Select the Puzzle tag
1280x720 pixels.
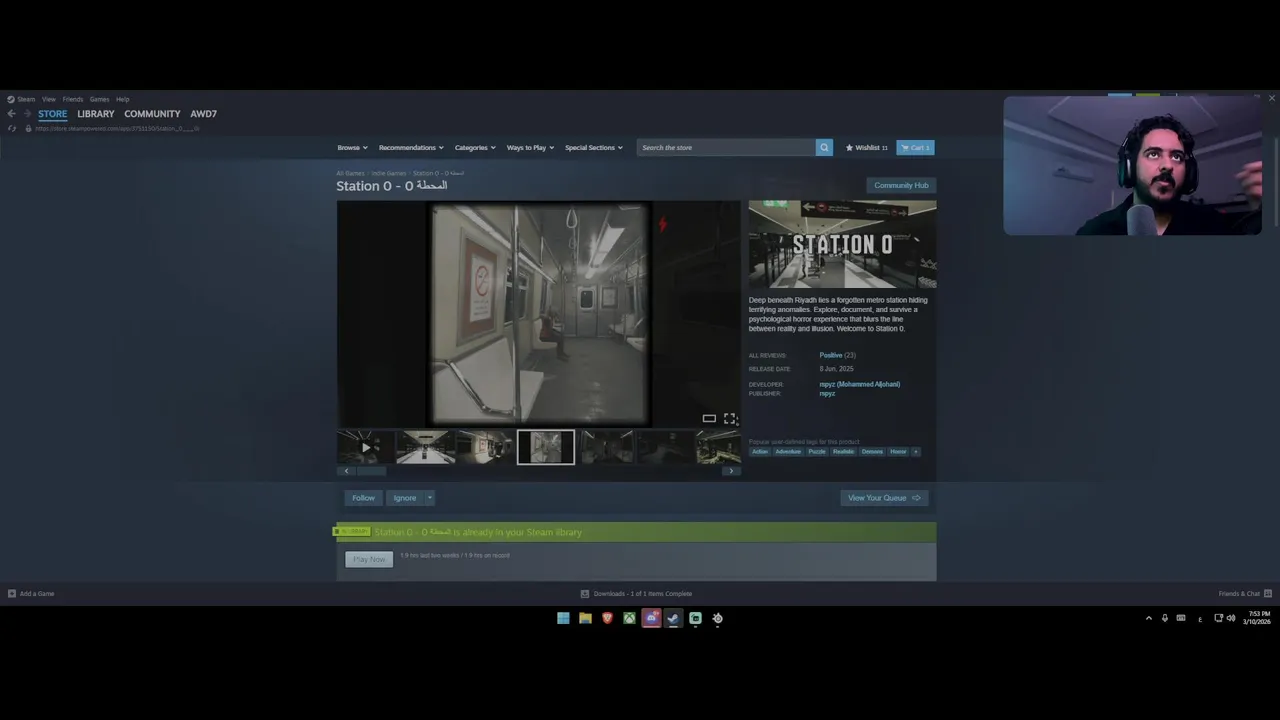[x=817, y=451]
